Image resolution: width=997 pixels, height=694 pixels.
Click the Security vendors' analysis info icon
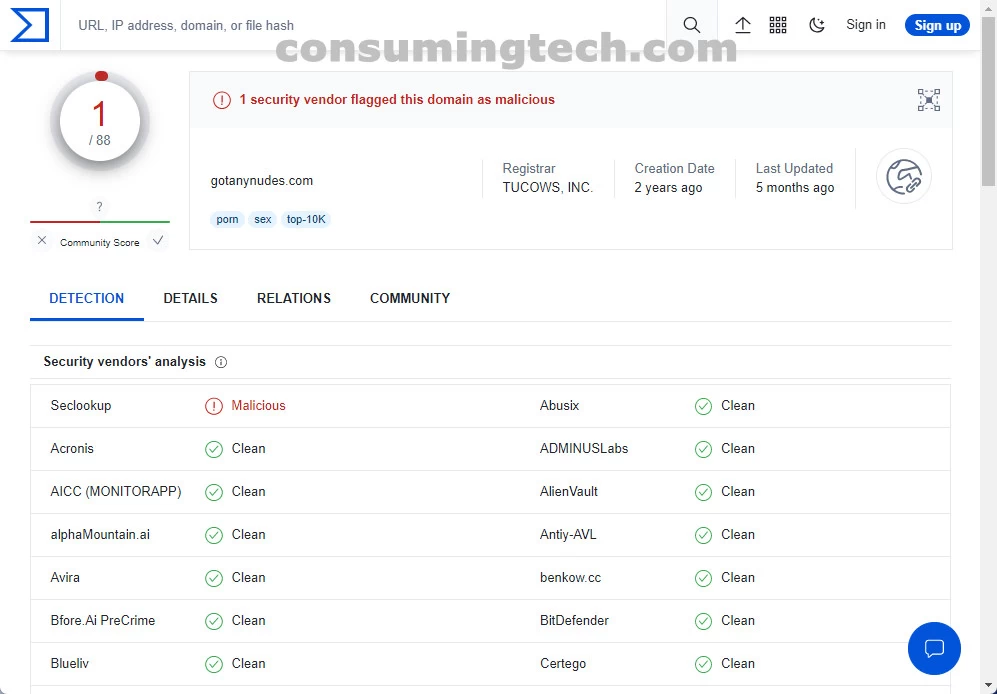coord(221,362)
